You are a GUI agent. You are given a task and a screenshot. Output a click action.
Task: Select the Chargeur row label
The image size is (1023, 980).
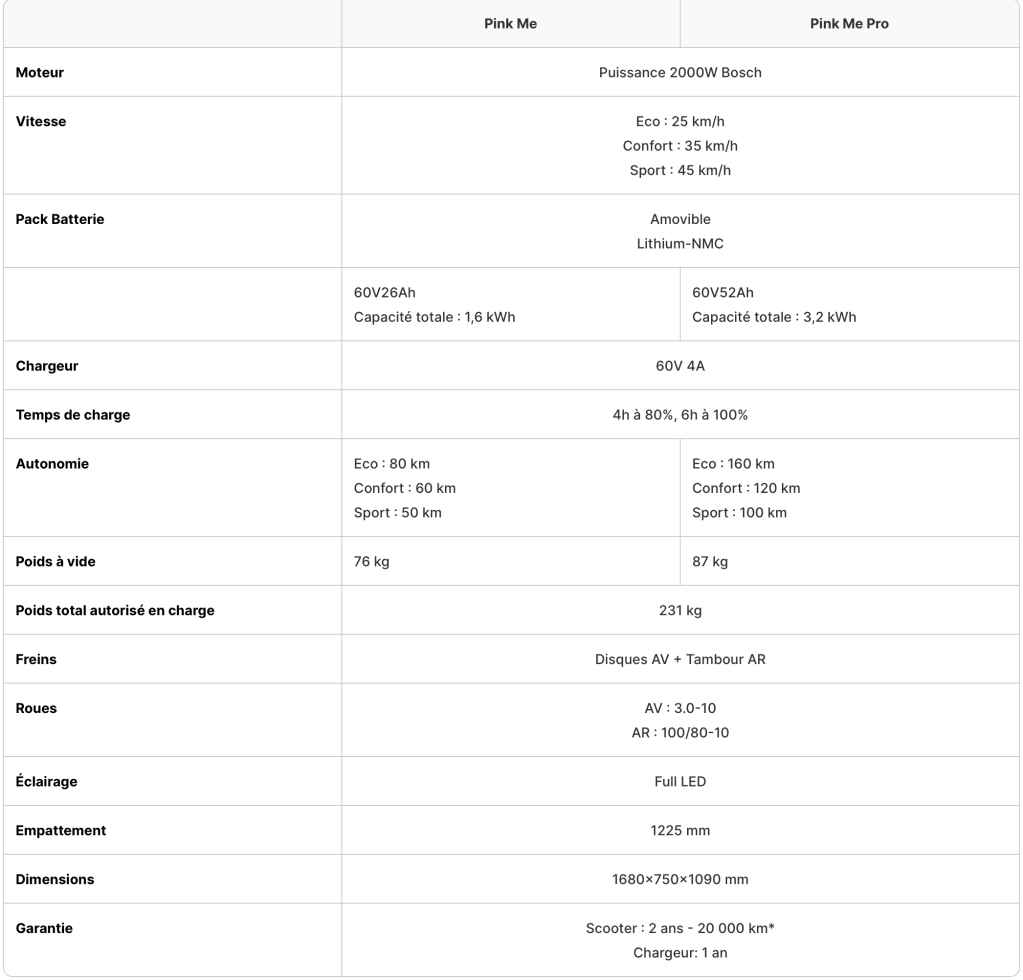point(47,366)
